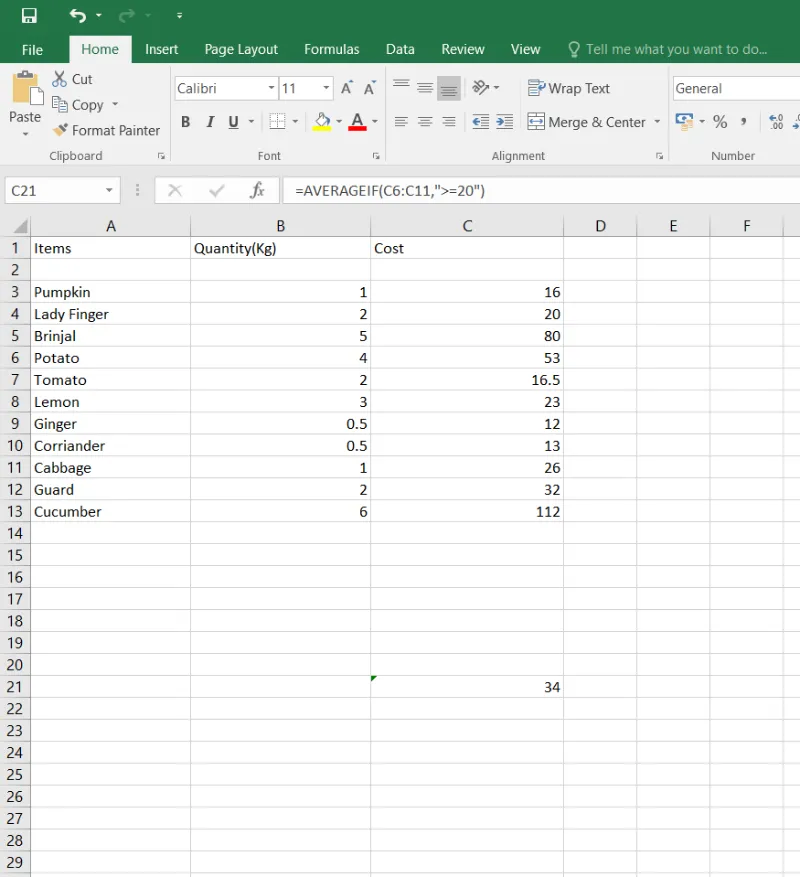This screenshot has width=800, height=877.
Task: Switch to the Page Layout tab
Action: click(241, 49)
